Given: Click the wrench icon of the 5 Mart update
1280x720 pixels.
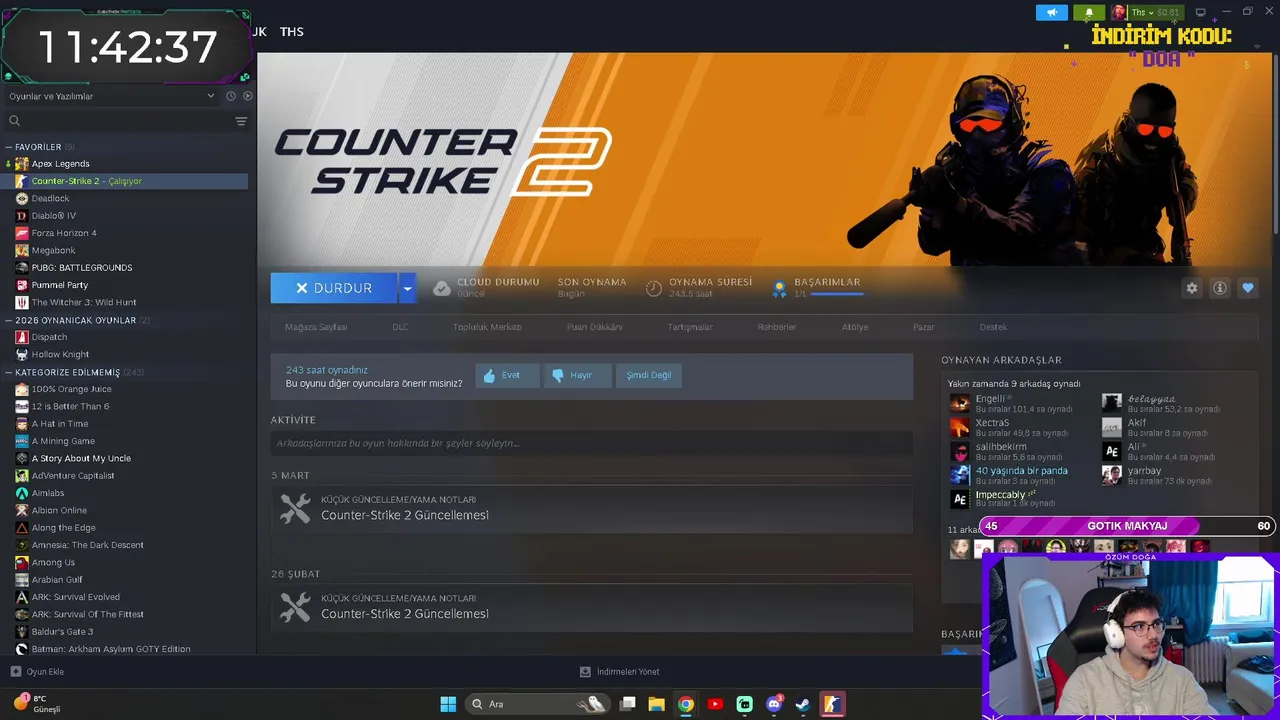Looking at the screenshot, I should click(295, 509).
